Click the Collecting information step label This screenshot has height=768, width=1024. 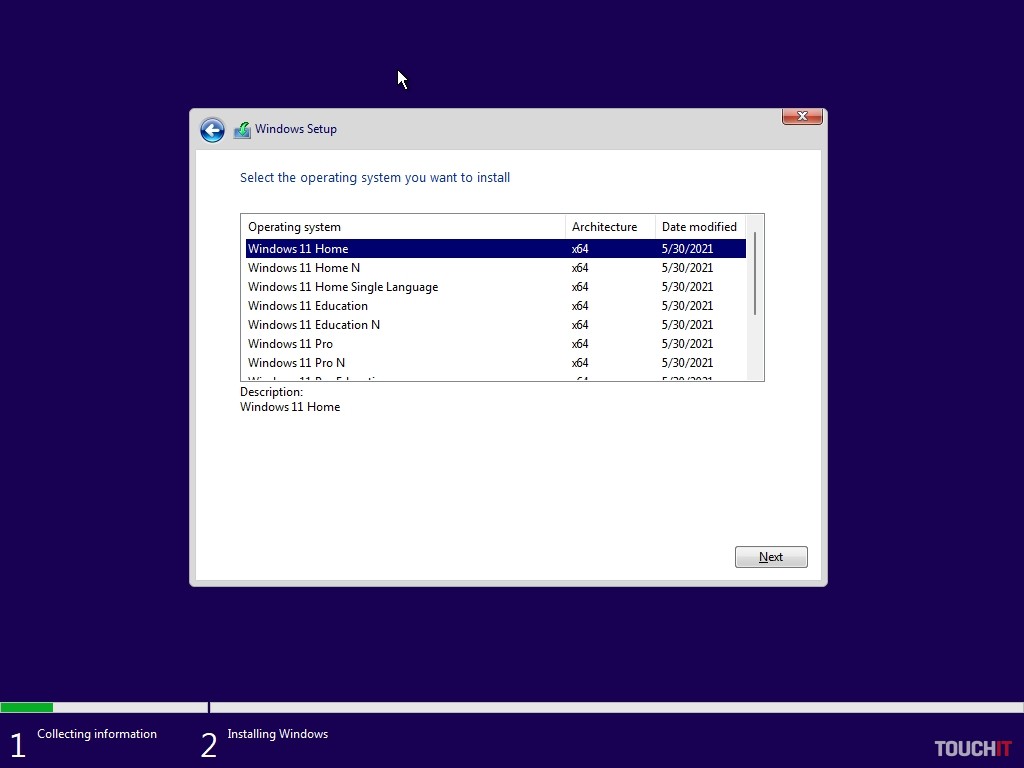(x=97, y=734)
